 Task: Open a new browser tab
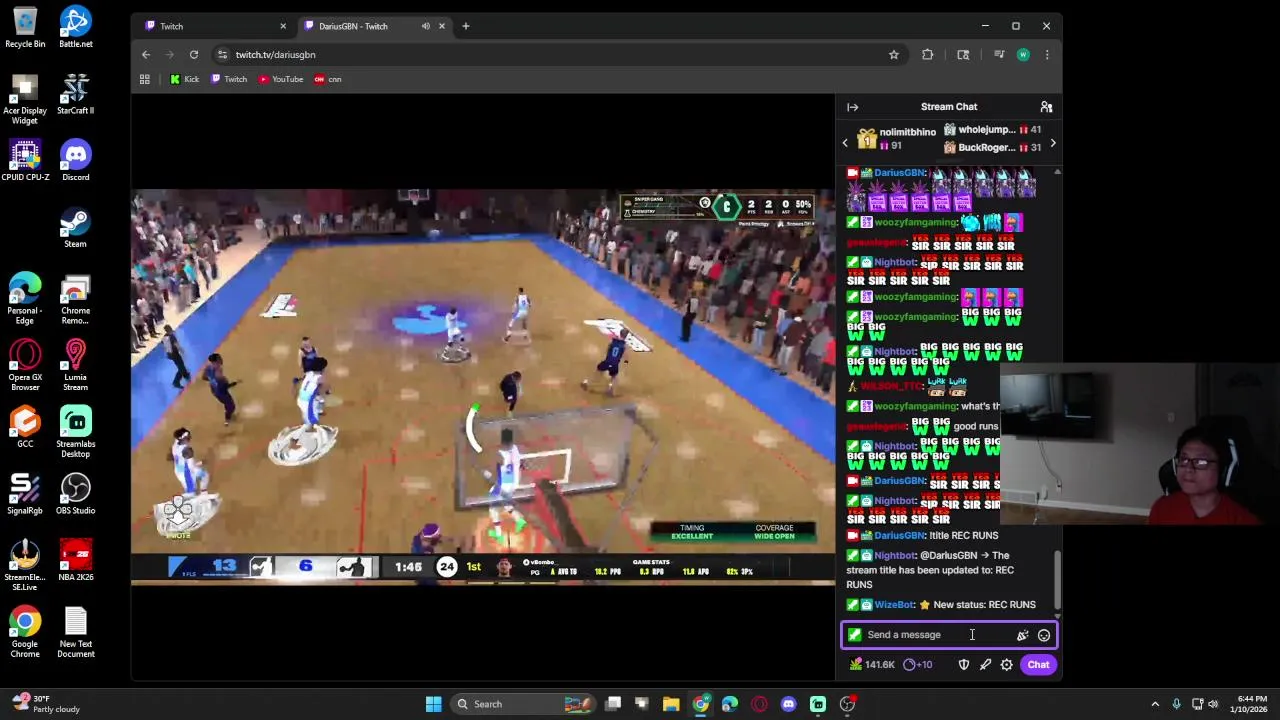466,26
